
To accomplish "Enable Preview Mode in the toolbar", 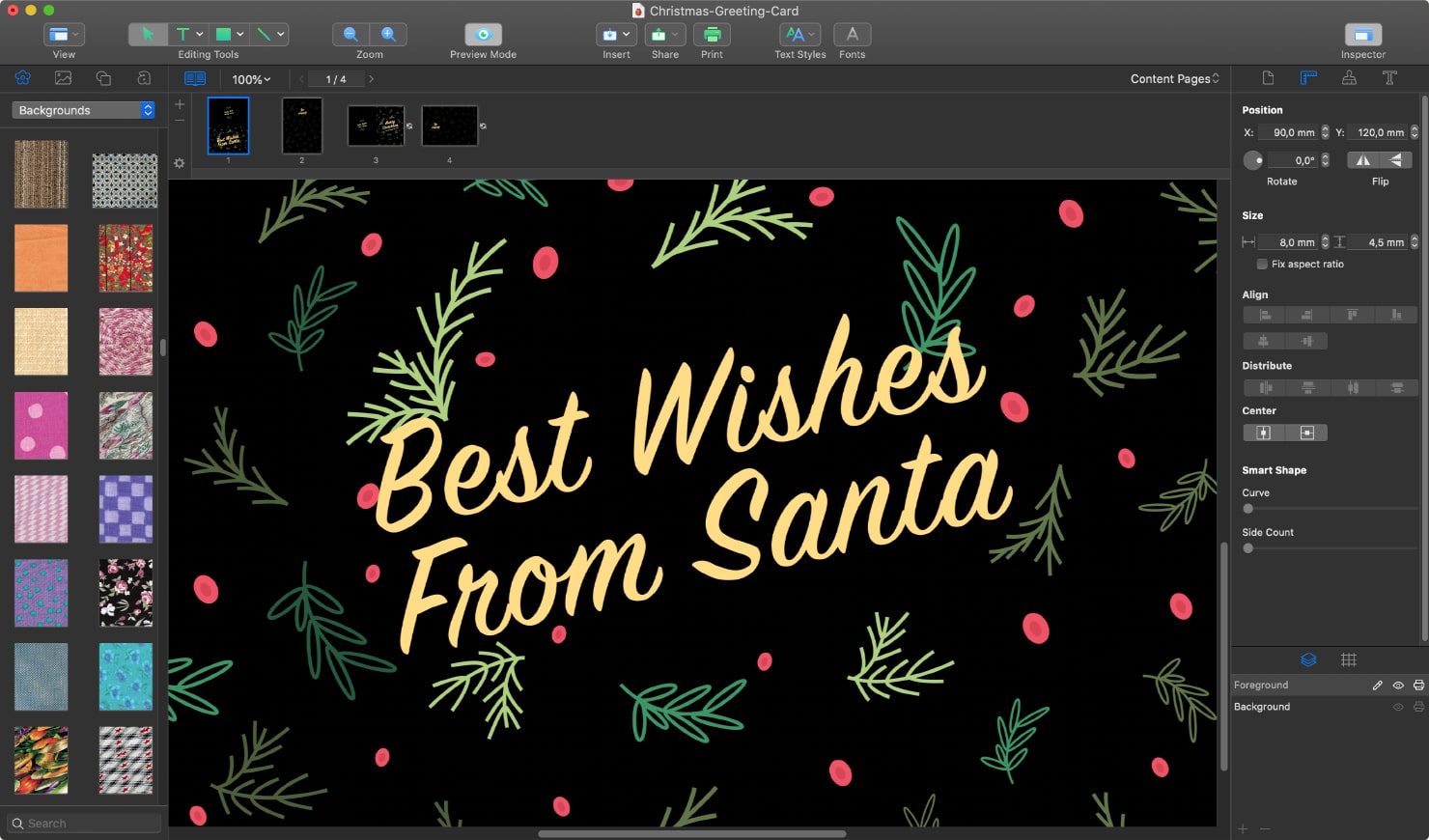I will (481, 34).
